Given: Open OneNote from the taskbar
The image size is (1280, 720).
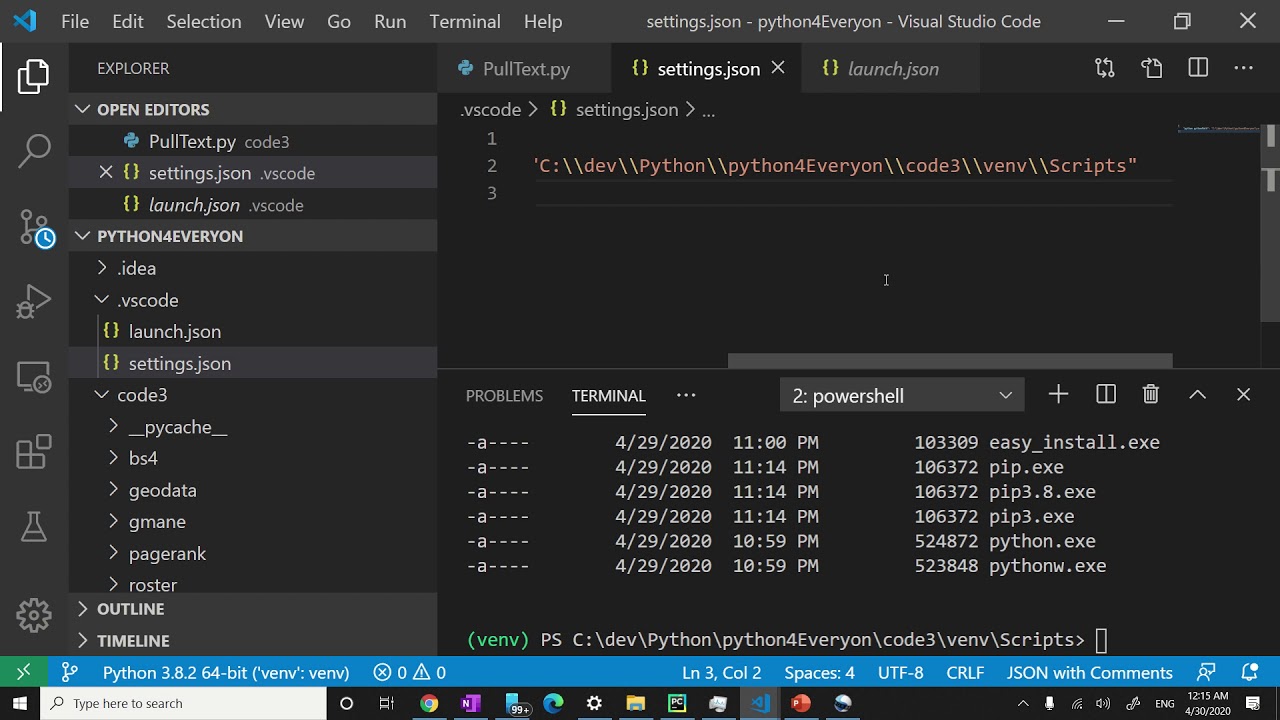Looking at the screenshot, I should 470,704.
